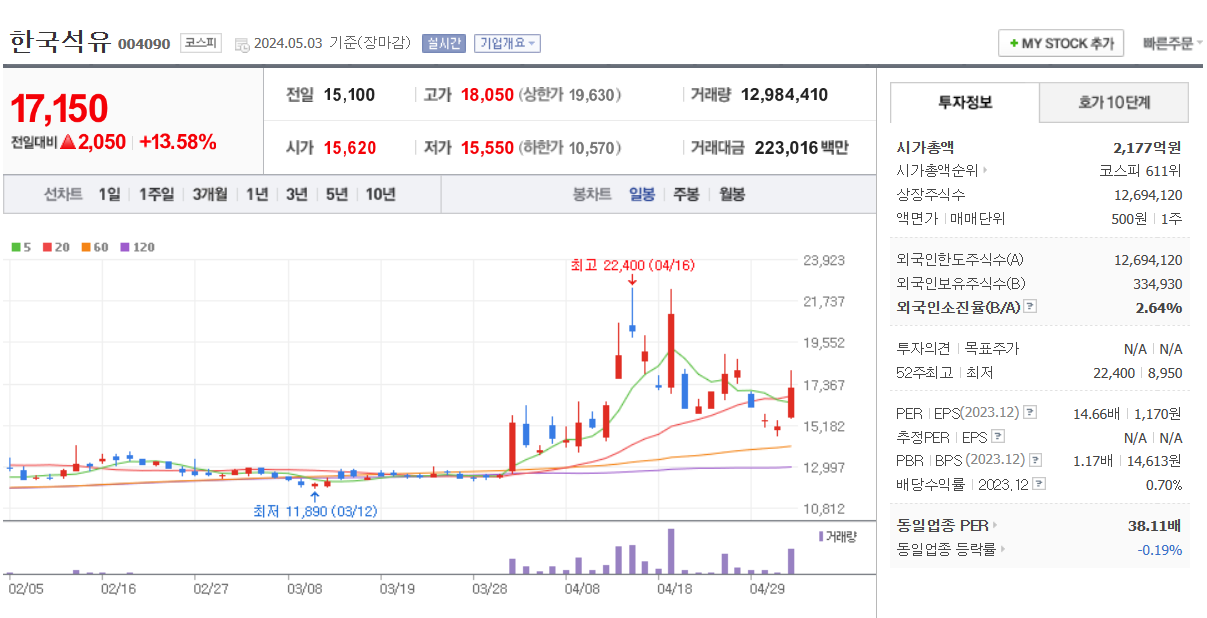The width and height of the screenshot is (1207, 618).
Task: Click the 실시간 badge button
Action: pyautogui.click(x=443, y=43)
